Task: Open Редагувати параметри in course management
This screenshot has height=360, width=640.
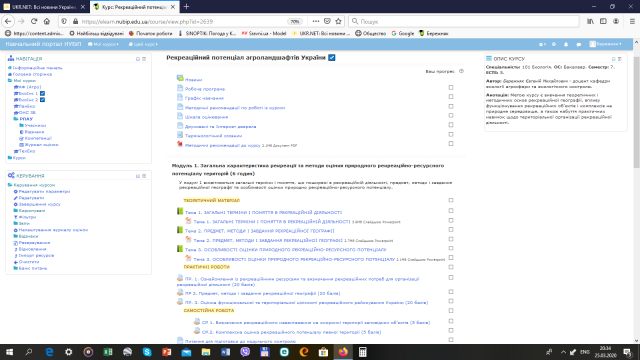Action: 42,191
